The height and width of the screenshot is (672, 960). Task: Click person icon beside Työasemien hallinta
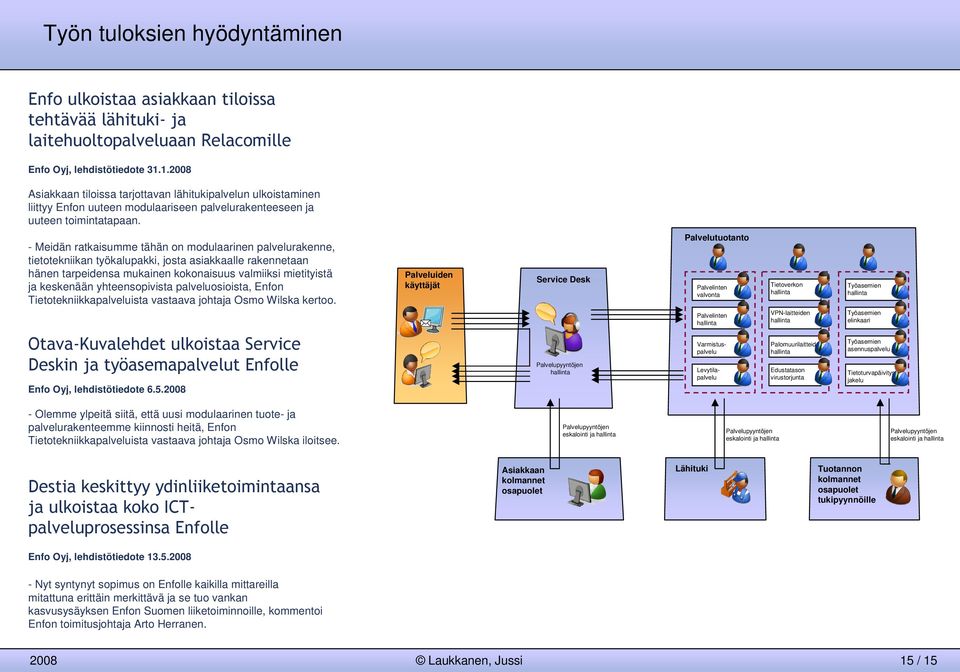900,285
